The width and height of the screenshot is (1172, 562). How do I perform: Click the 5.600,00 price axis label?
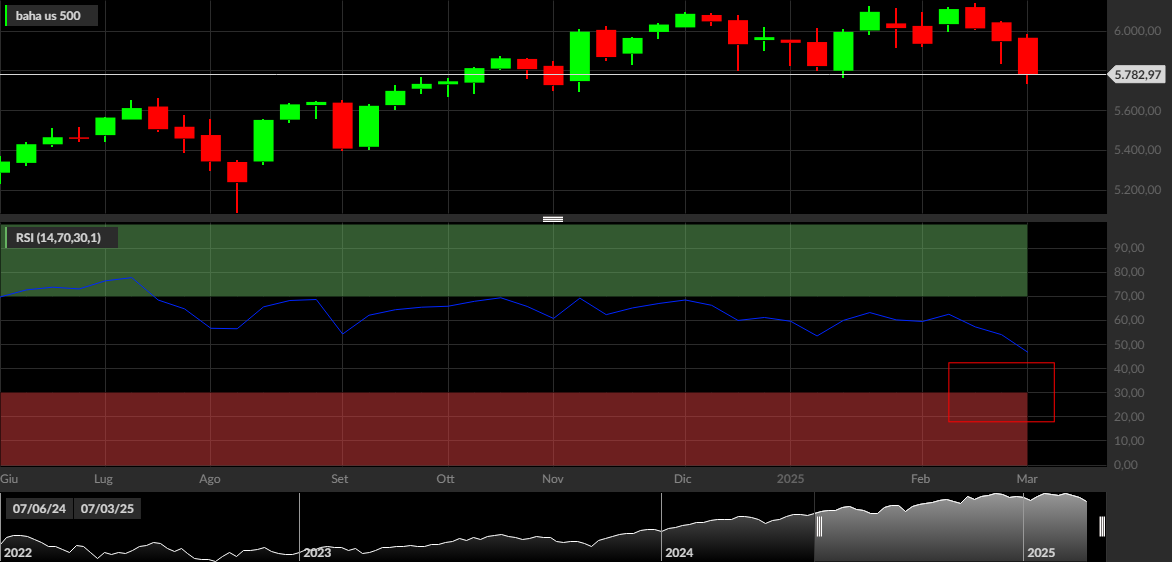click(x=1138, y=111)
